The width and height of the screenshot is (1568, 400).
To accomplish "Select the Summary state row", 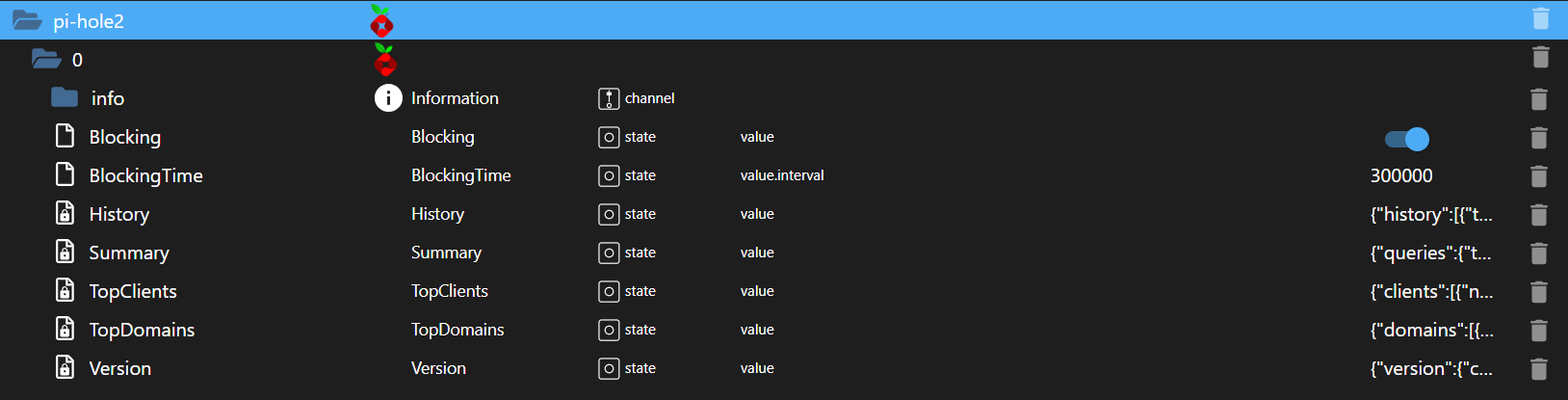I will click(x=129, y=253).
